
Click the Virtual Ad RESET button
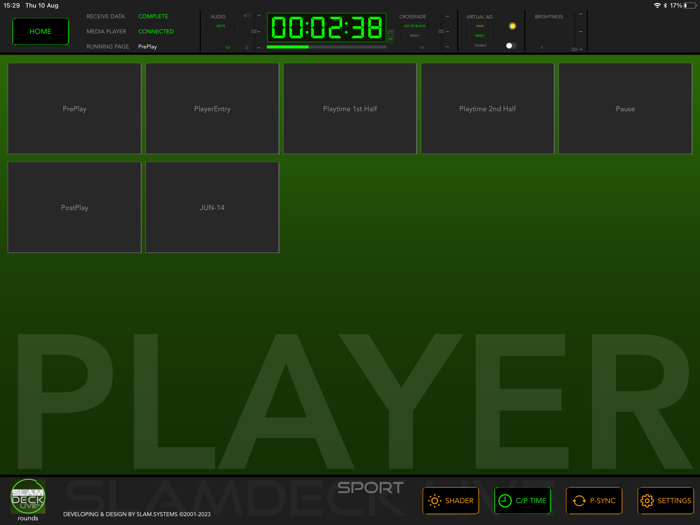tap(480, 36)
